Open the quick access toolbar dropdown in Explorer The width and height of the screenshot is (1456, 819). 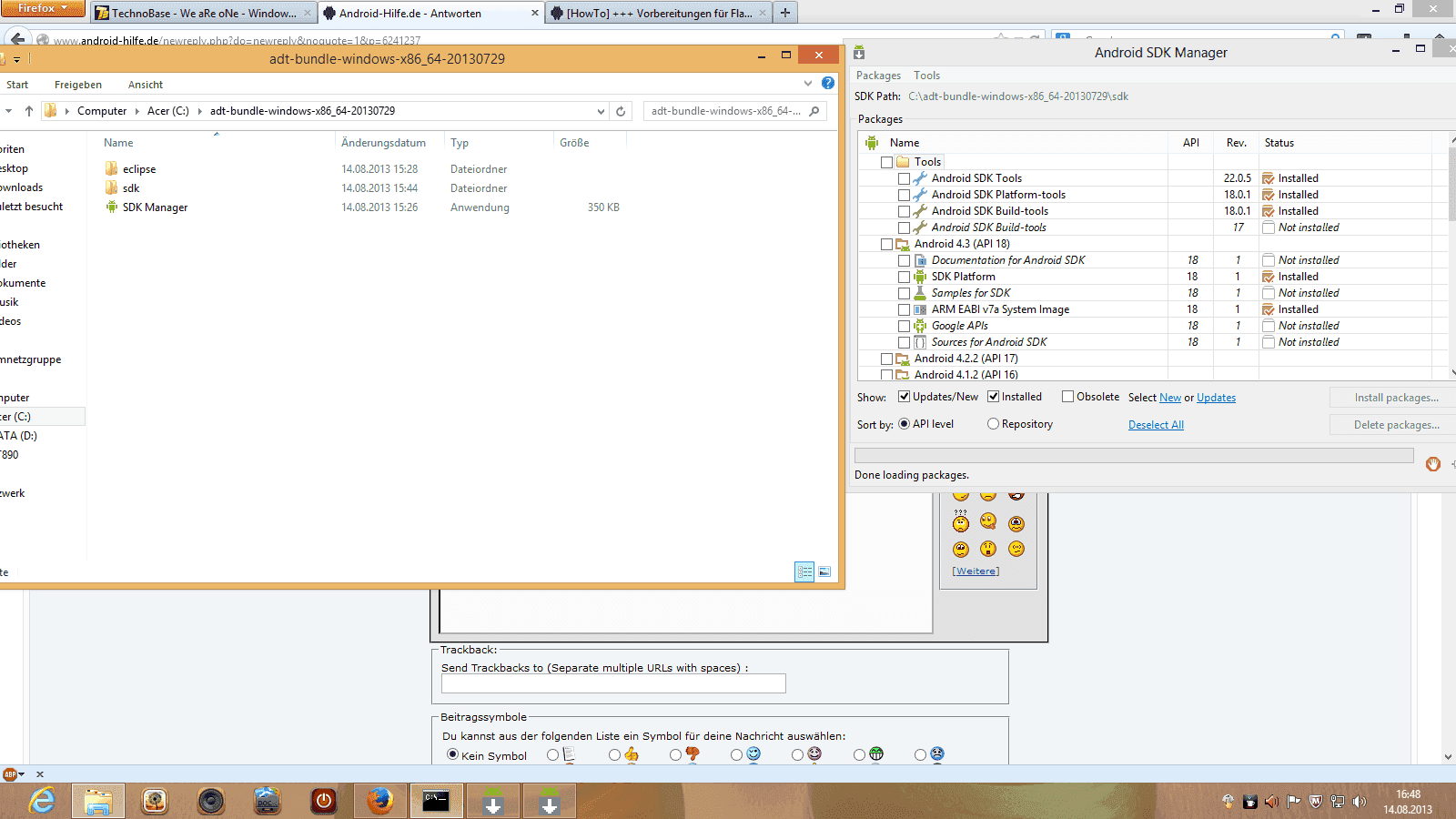point(17,59)
